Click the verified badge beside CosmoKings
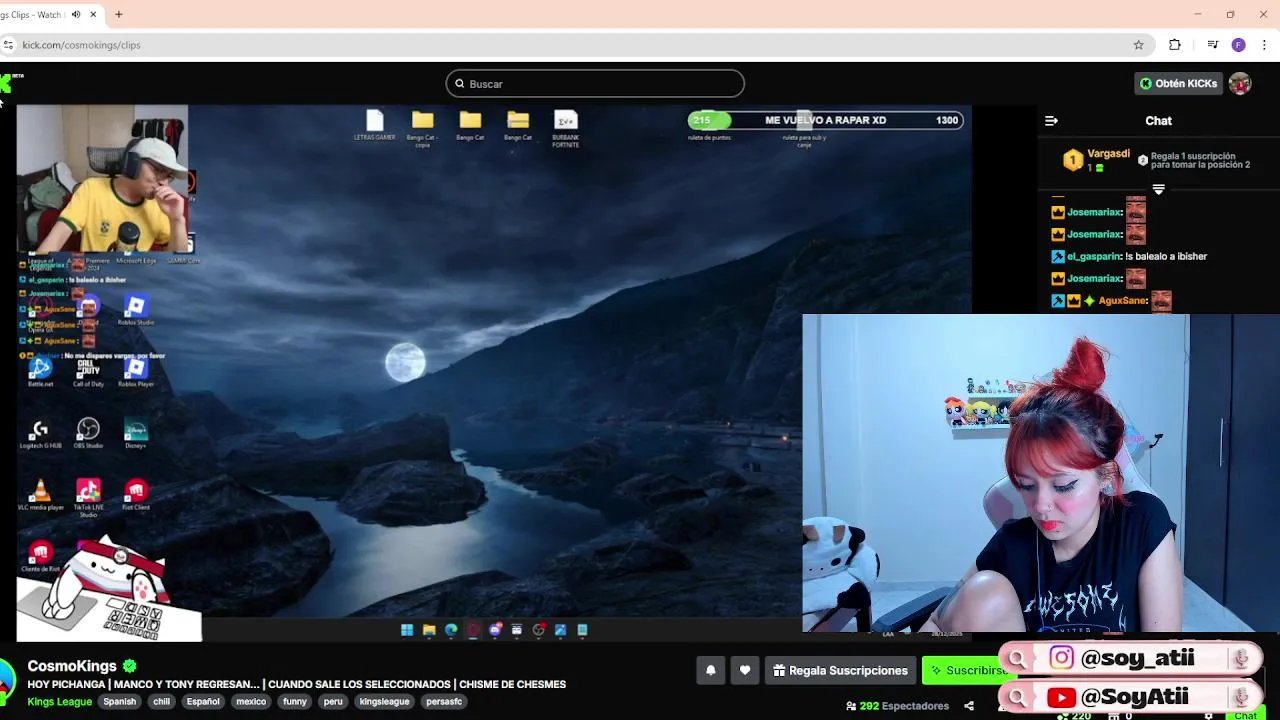1280x720 pixels. 129,666
